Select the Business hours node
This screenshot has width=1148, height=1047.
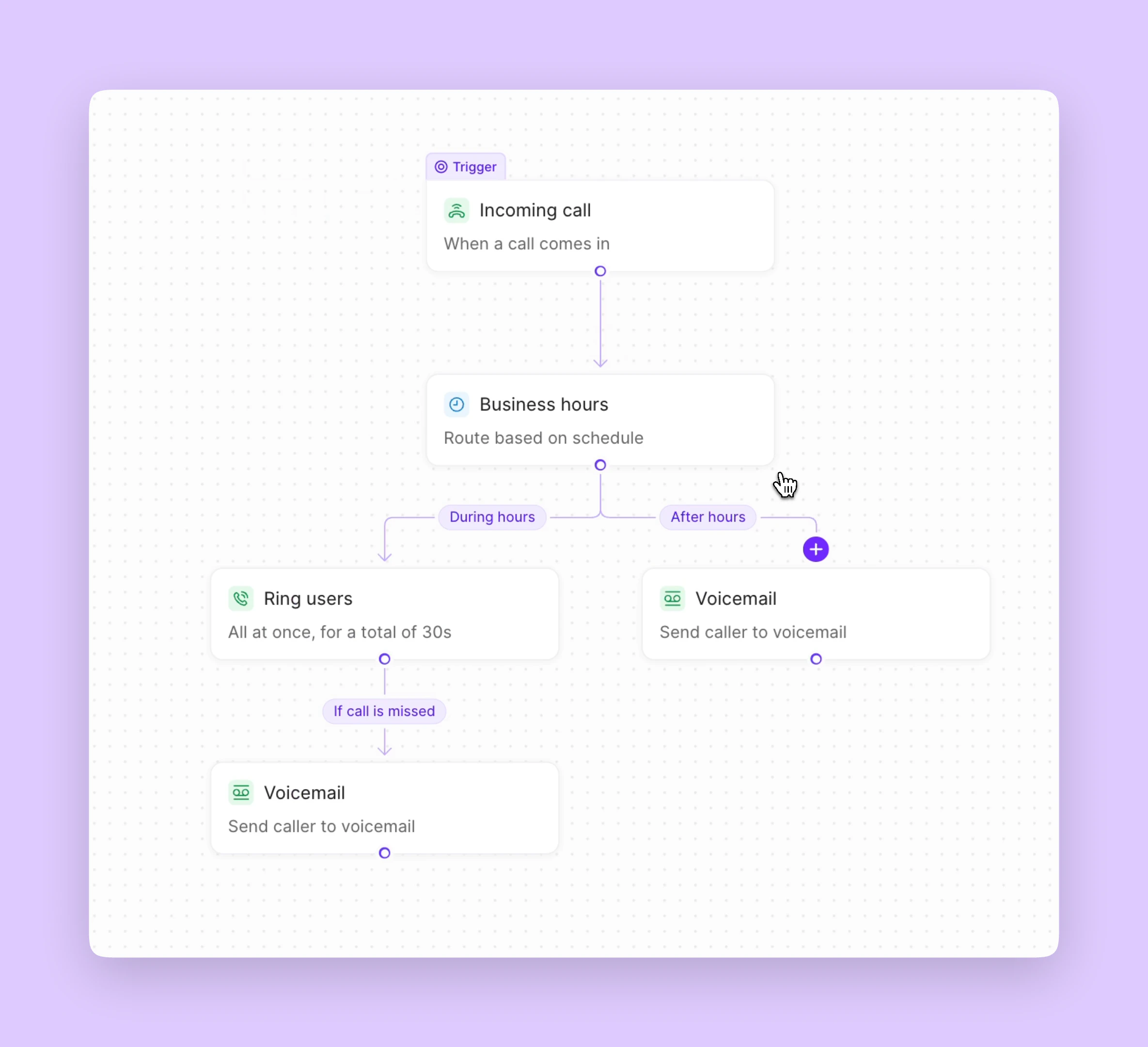600,420
